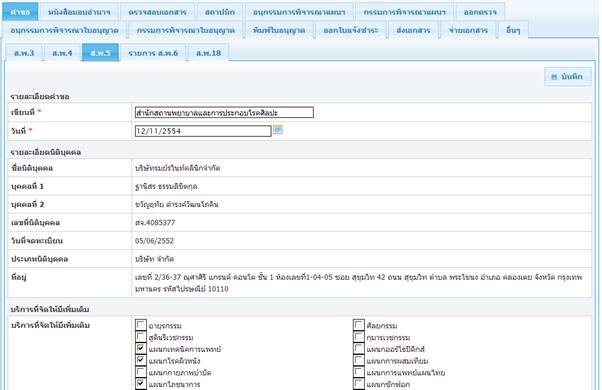
Task: Go to the สถาปนิก tab
Action: pyautogui.click(x=220, y=12)
